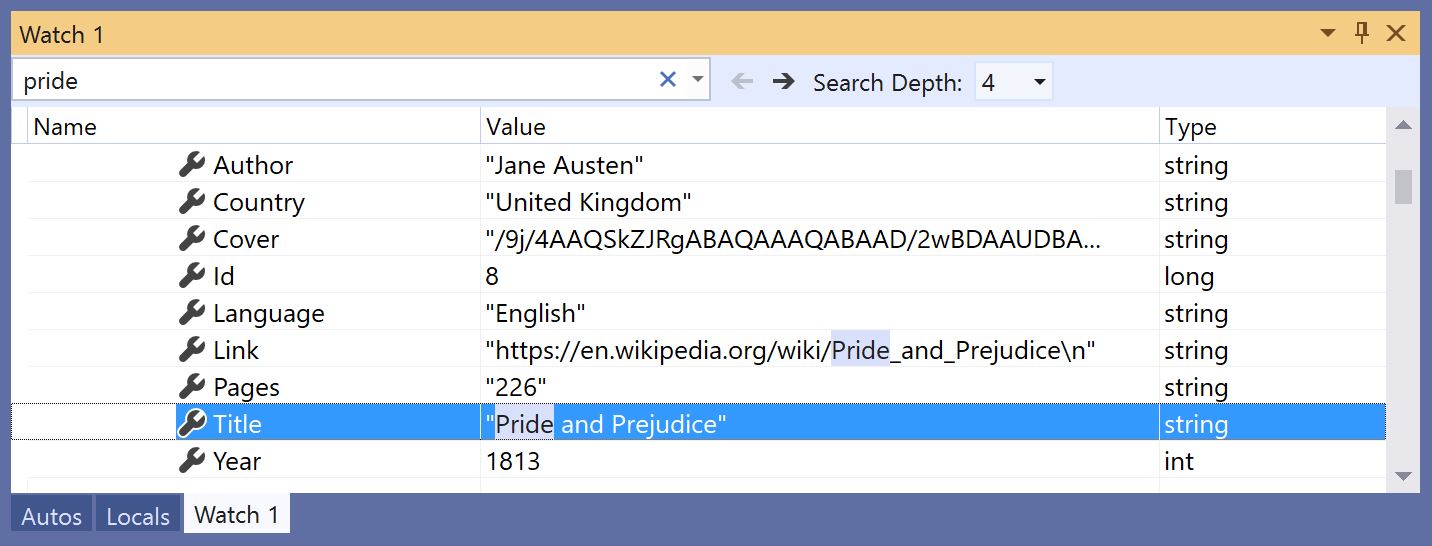The image size is (1432, 546).
Task: Select the Link row name
Action: 236,350
